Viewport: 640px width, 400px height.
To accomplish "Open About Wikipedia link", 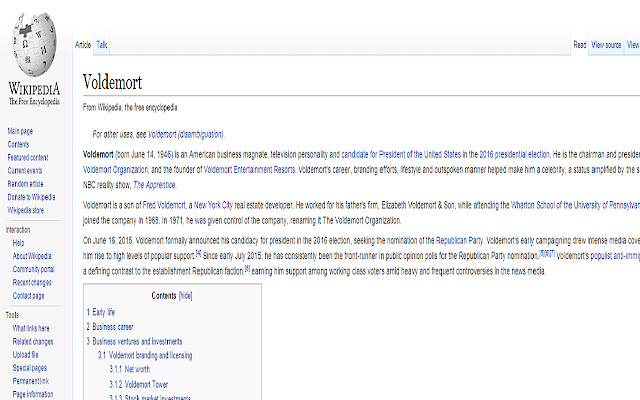I will coord(32,256).
